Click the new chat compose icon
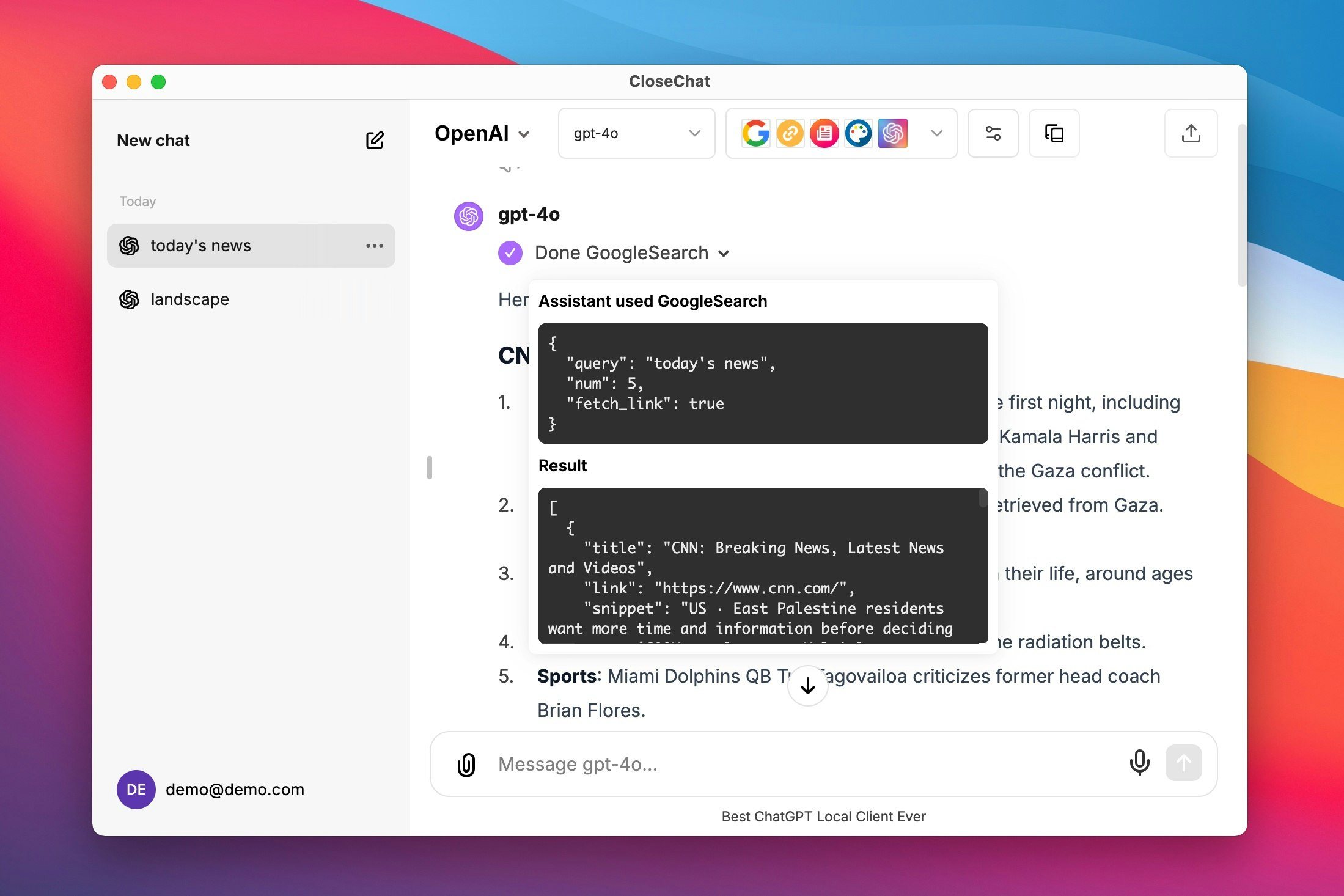Screen dimensions: 1344x896 375,140
